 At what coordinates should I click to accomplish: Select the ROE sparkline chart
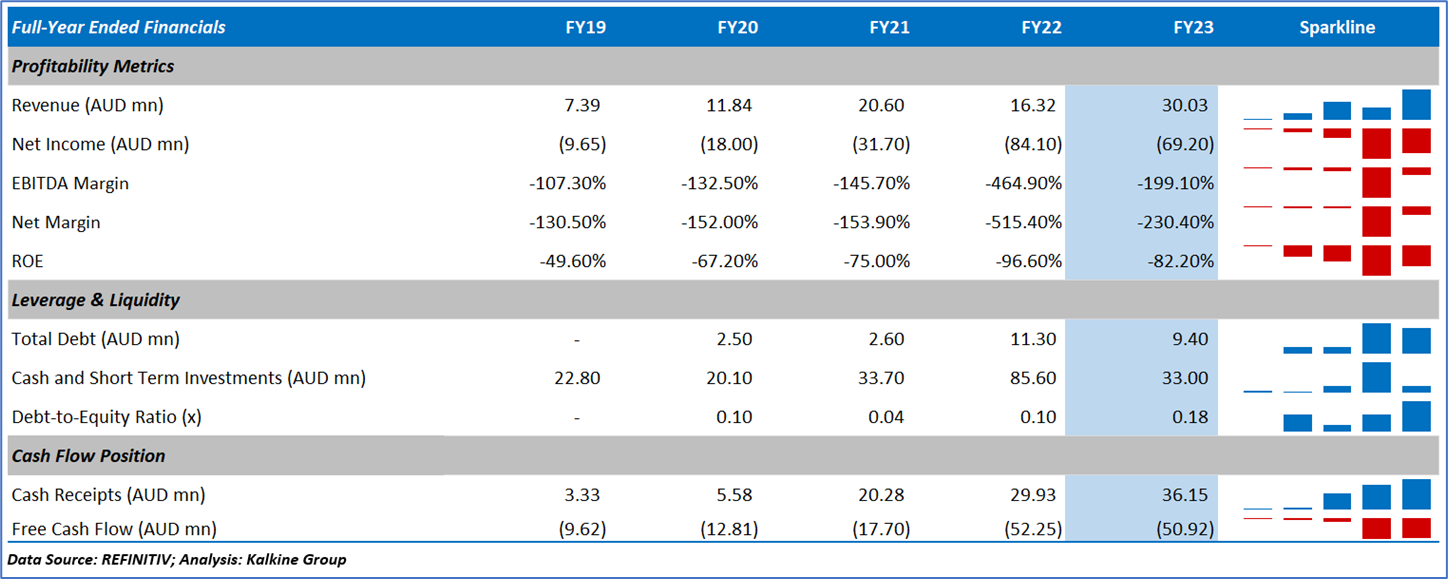click(x=1337, y=260)
